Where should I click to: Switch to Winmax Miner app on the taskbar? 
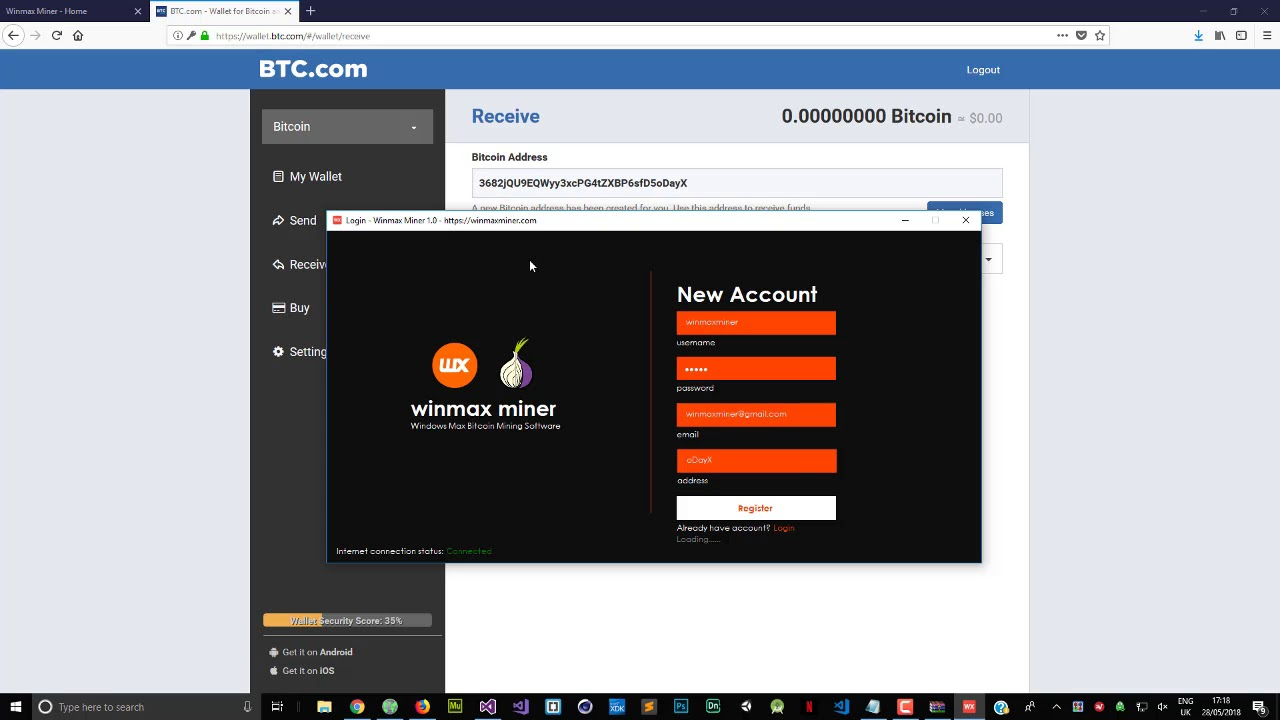pyautogui.click(x=969, y=707)
